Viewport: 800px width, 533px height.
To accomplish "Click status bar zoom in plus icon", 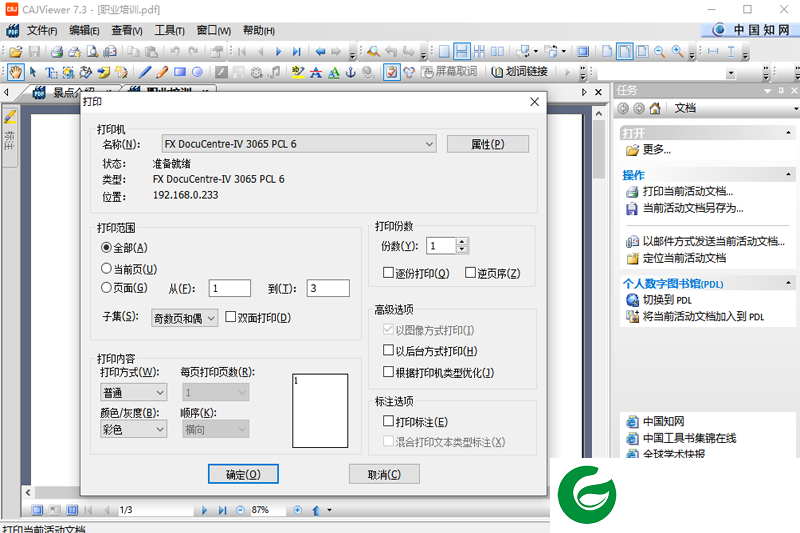I will (297, 510).
